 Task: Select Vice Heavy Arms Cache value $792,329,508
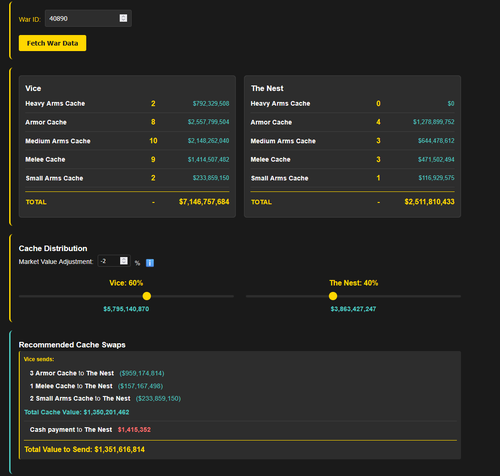pos(211,104)
